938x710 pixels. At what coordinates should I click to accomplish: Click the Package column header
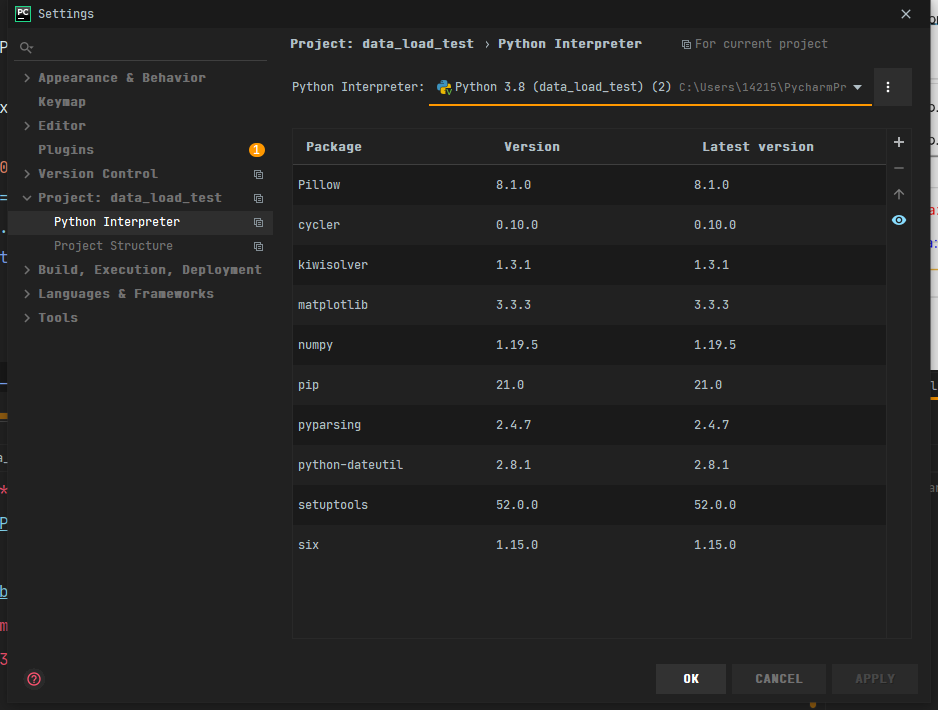[334, 147]
